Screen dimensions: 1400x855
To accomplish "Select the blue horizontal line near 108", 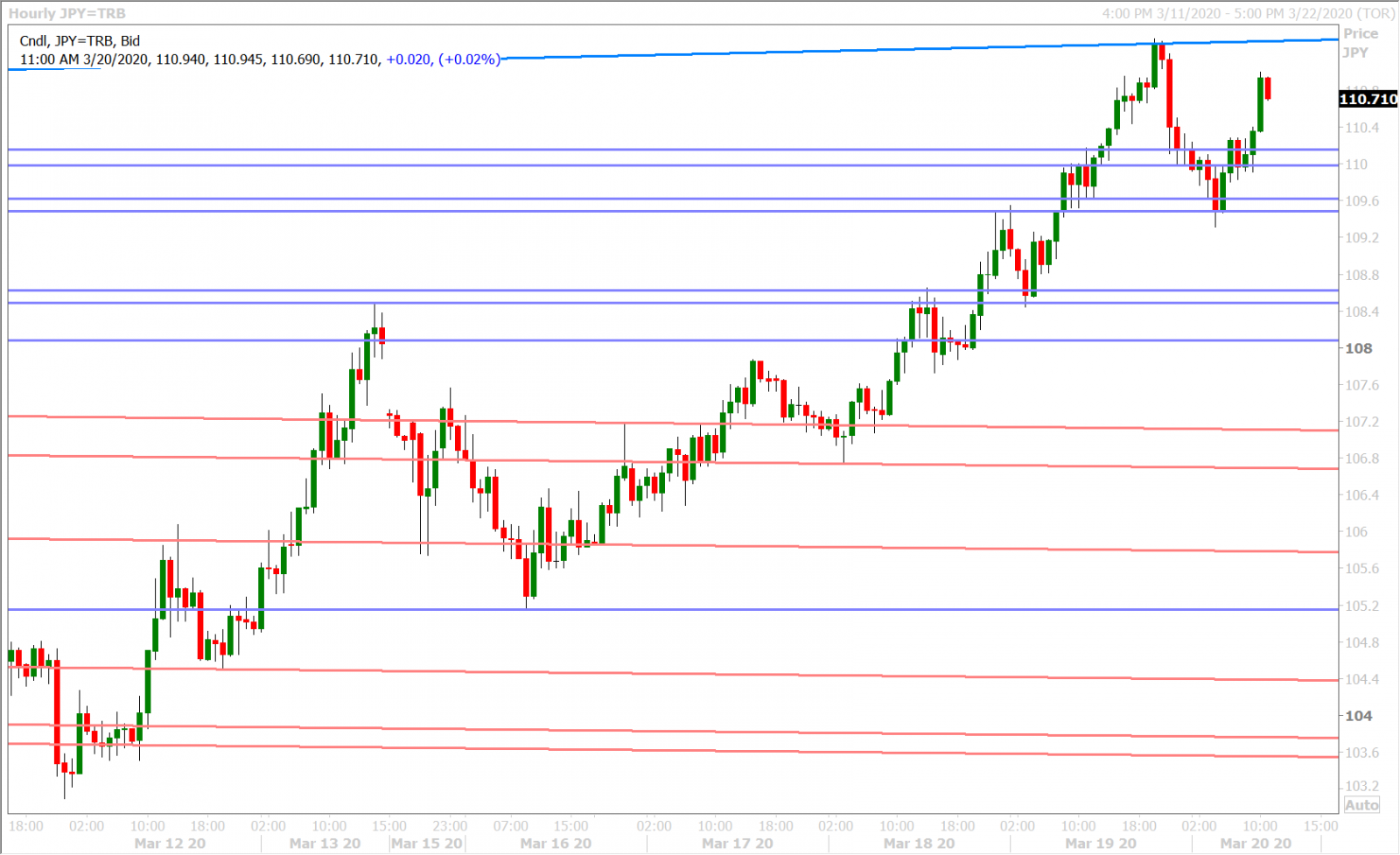I will coord(700,340).
